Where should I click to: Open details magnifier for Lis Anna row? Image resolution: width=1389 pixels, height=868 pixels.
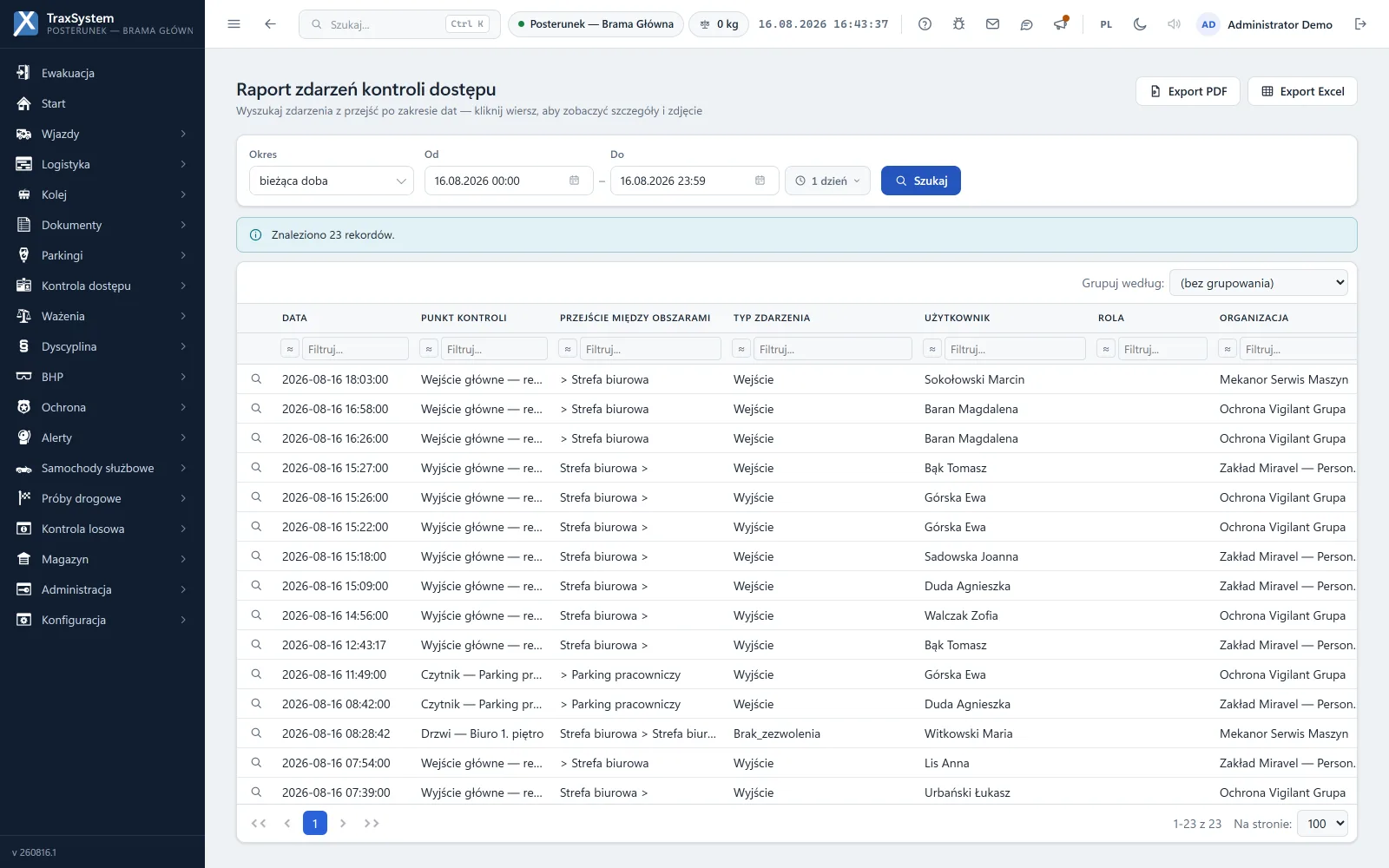pos(256,763)
